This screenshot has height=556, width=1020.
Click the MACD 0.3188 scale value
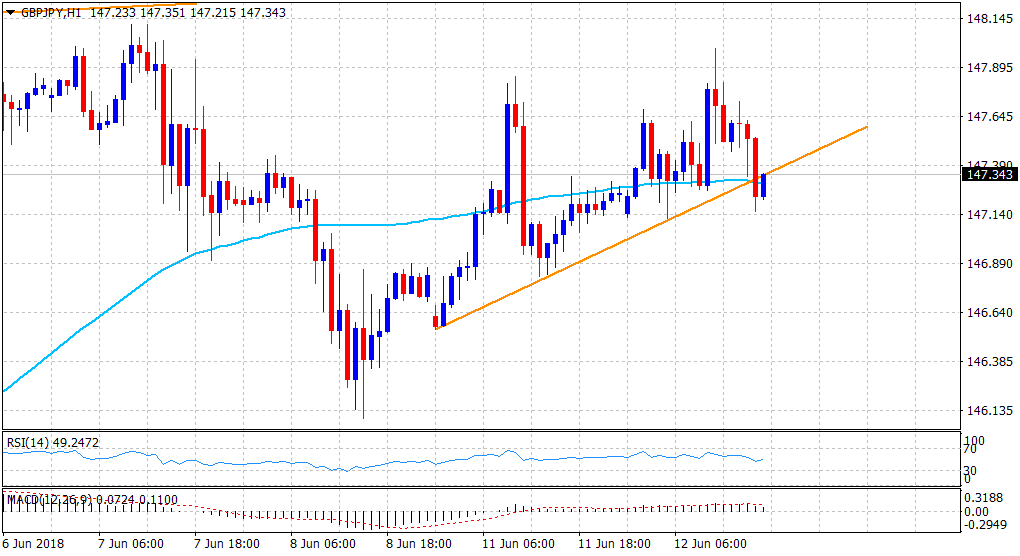pos(985,497)
